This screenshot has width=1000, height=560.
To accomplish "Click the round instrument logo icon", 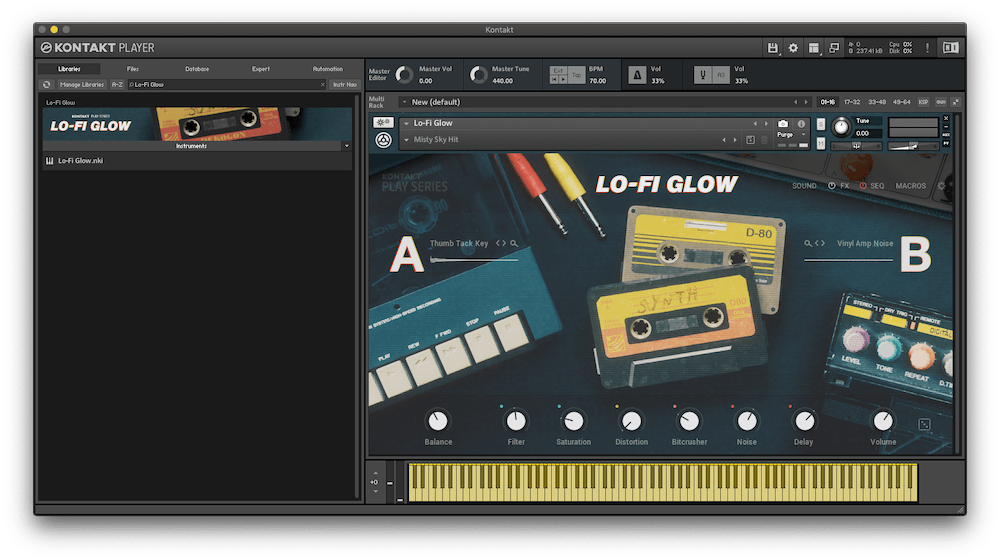I will 383,140.
